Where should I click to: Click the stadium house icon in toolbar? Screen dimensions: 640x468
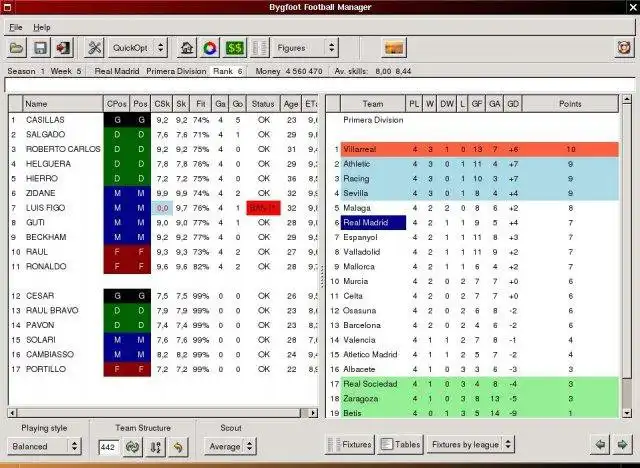187,48
